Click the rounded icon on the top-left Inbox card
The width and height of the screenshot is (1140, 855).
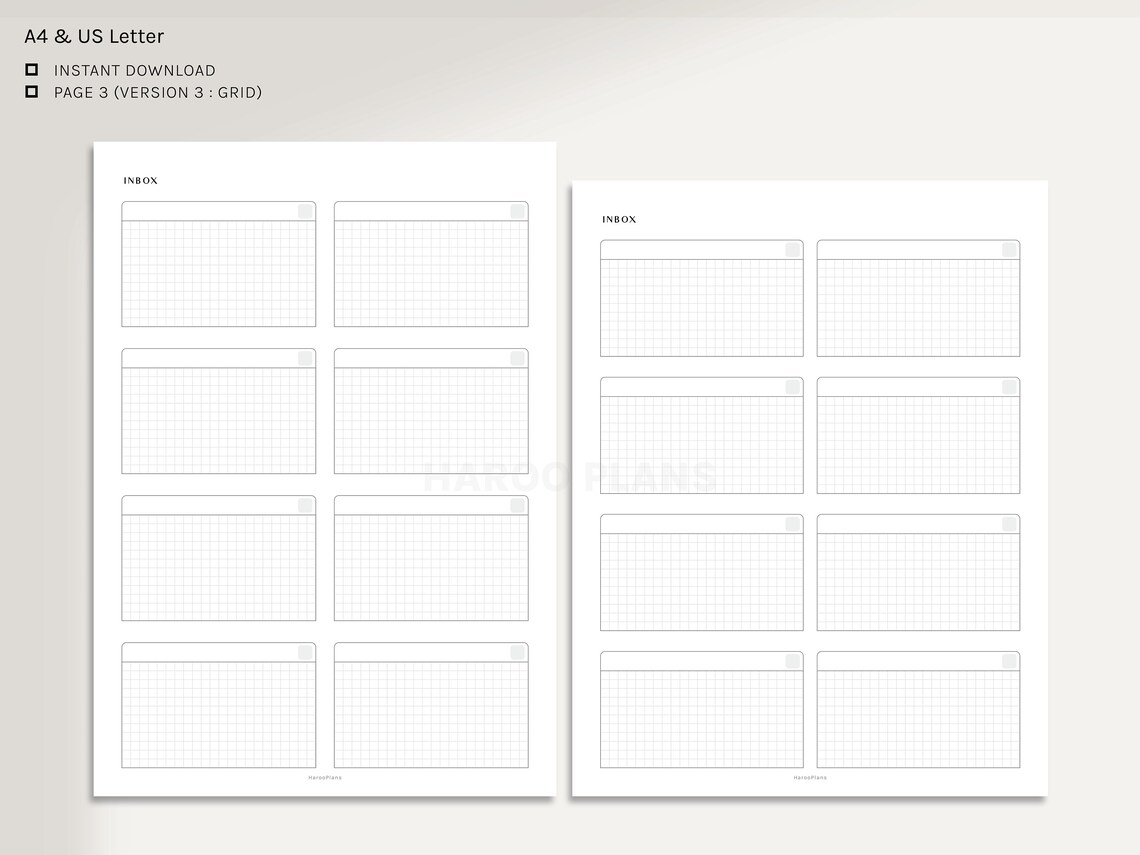[x=304, y=211]
